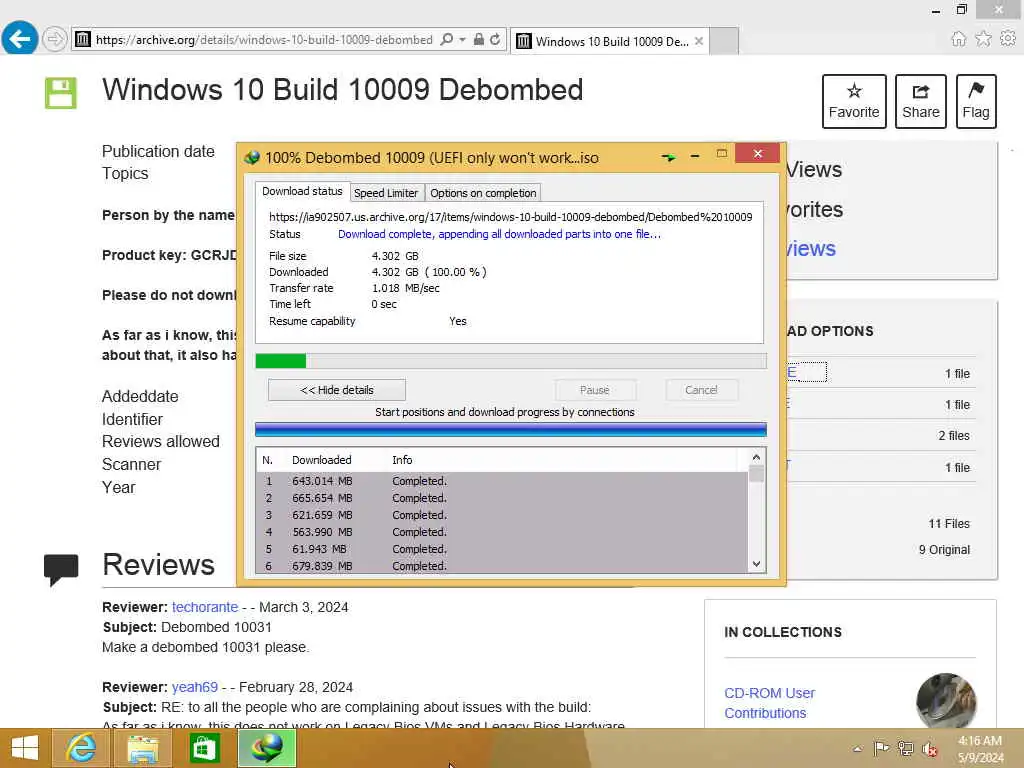Select connection row with 61.943 MB
The width and height of the screenshot is (1024, 768).
502,549
